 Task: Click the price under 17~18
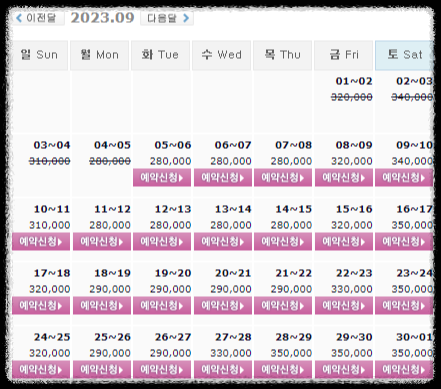(x=49, y=289)
